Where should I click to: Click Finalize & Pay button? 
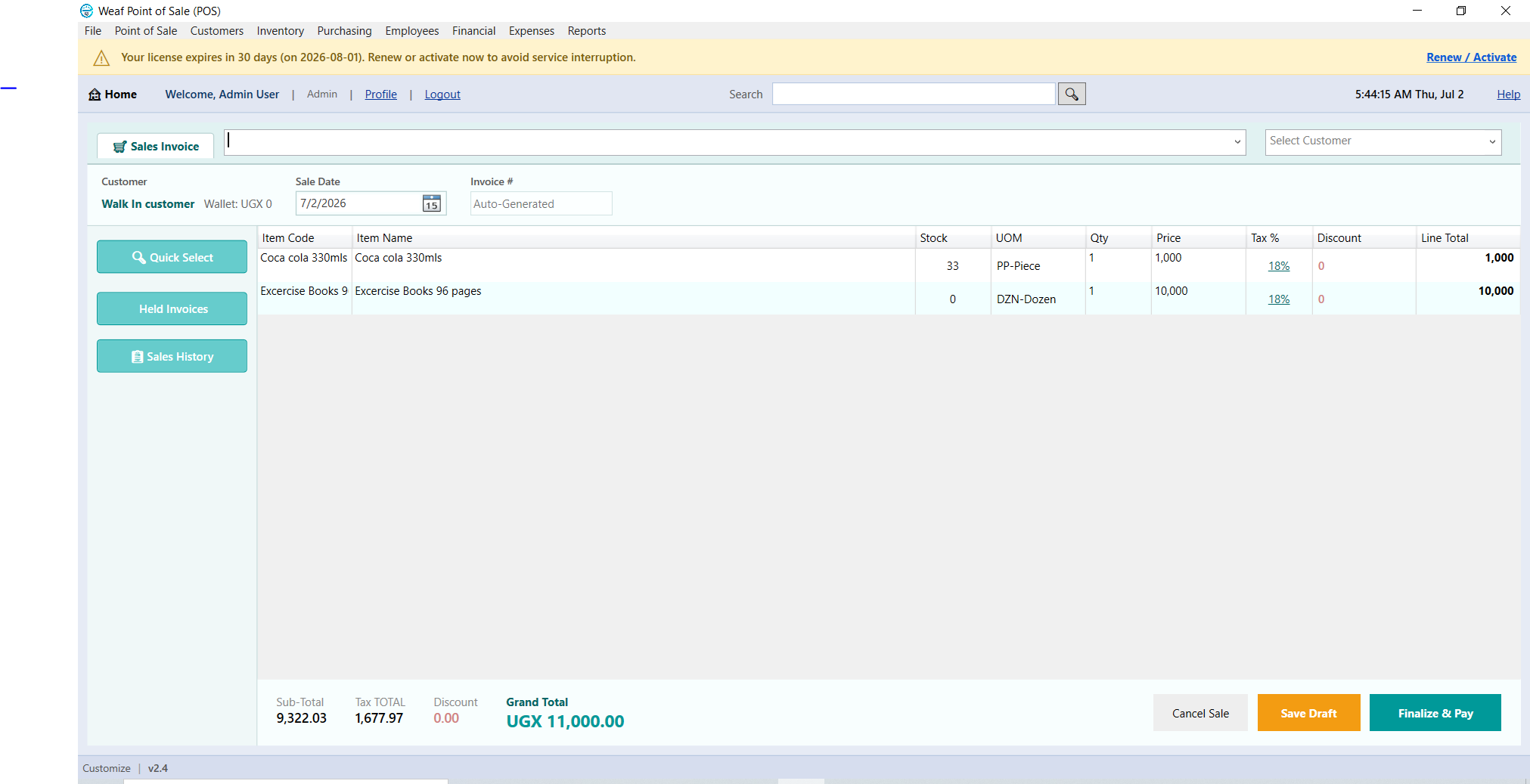tap(1435, 713)
